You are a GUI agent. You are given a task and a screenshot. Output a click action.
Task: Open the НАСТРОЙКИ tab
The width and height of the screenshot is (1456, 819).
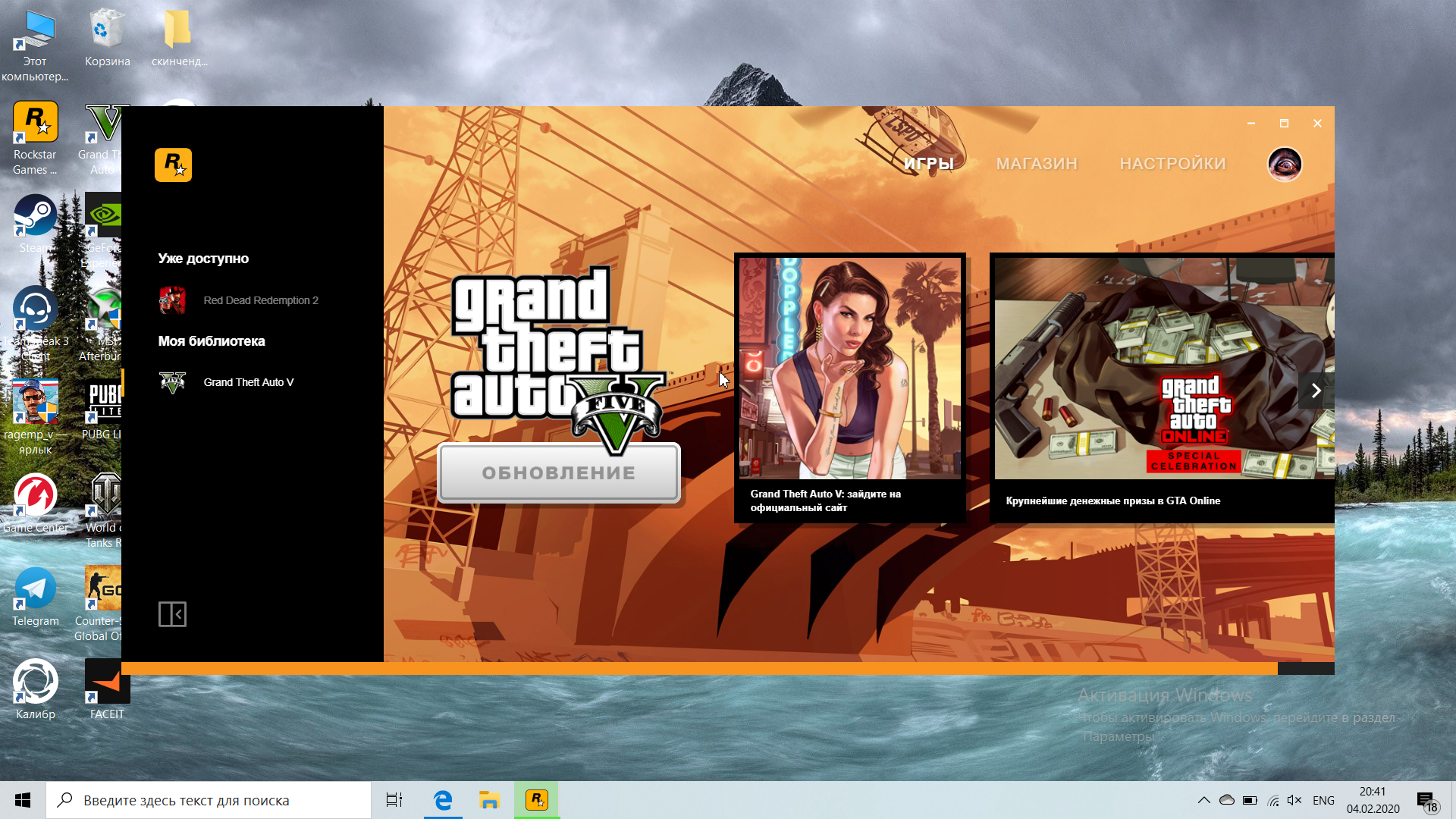[1172, 163]
